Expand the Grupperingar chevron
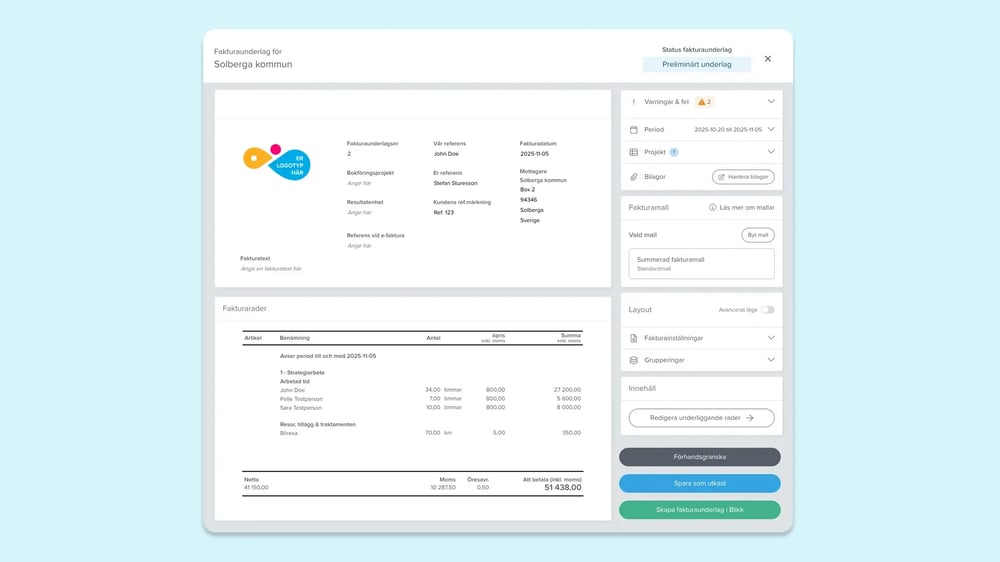The image size is (1000, 562). click(x=771, y=360)
